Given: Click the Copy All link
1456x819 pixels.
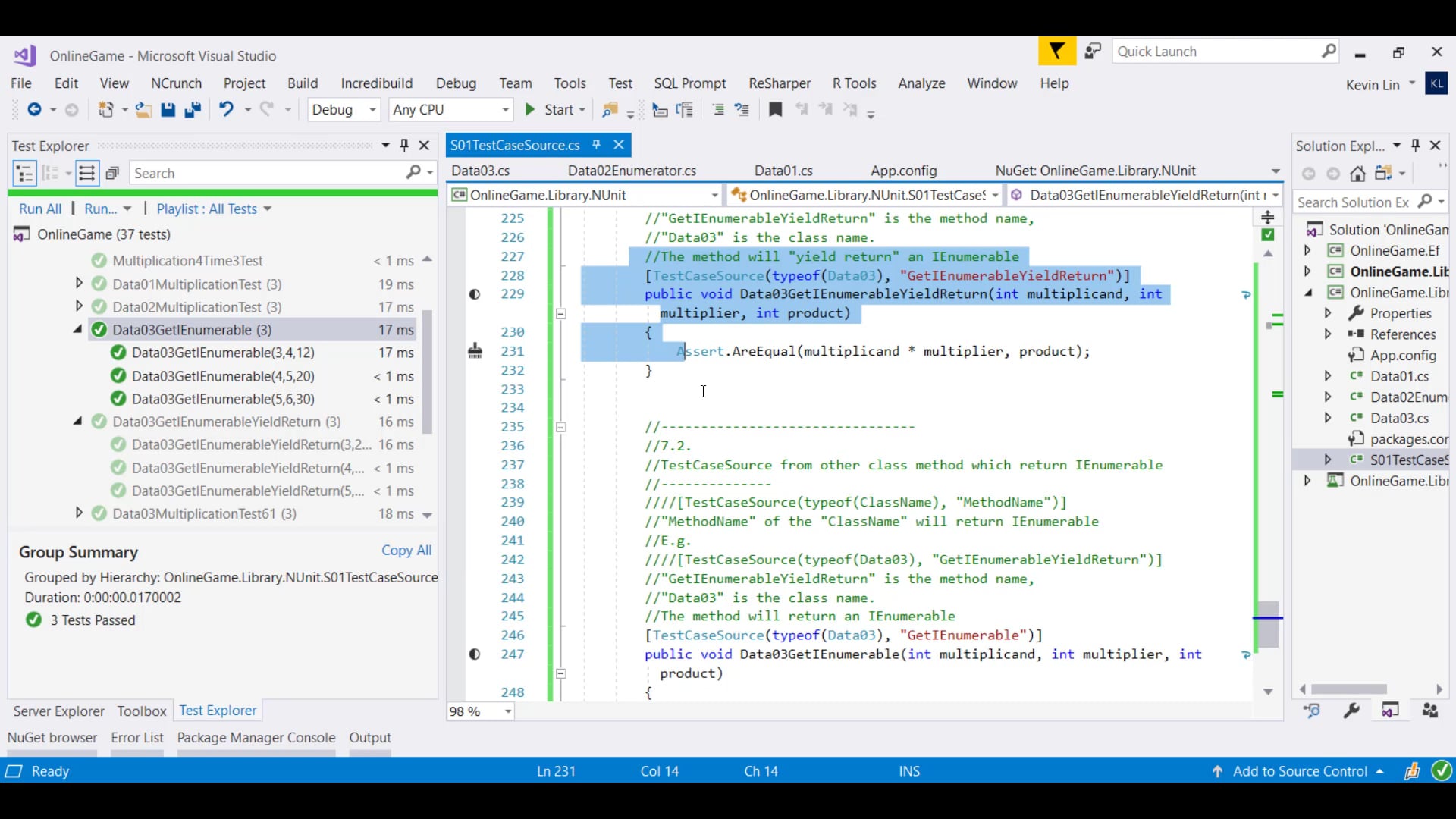Looking at the screenshot, I should [406, 550].
